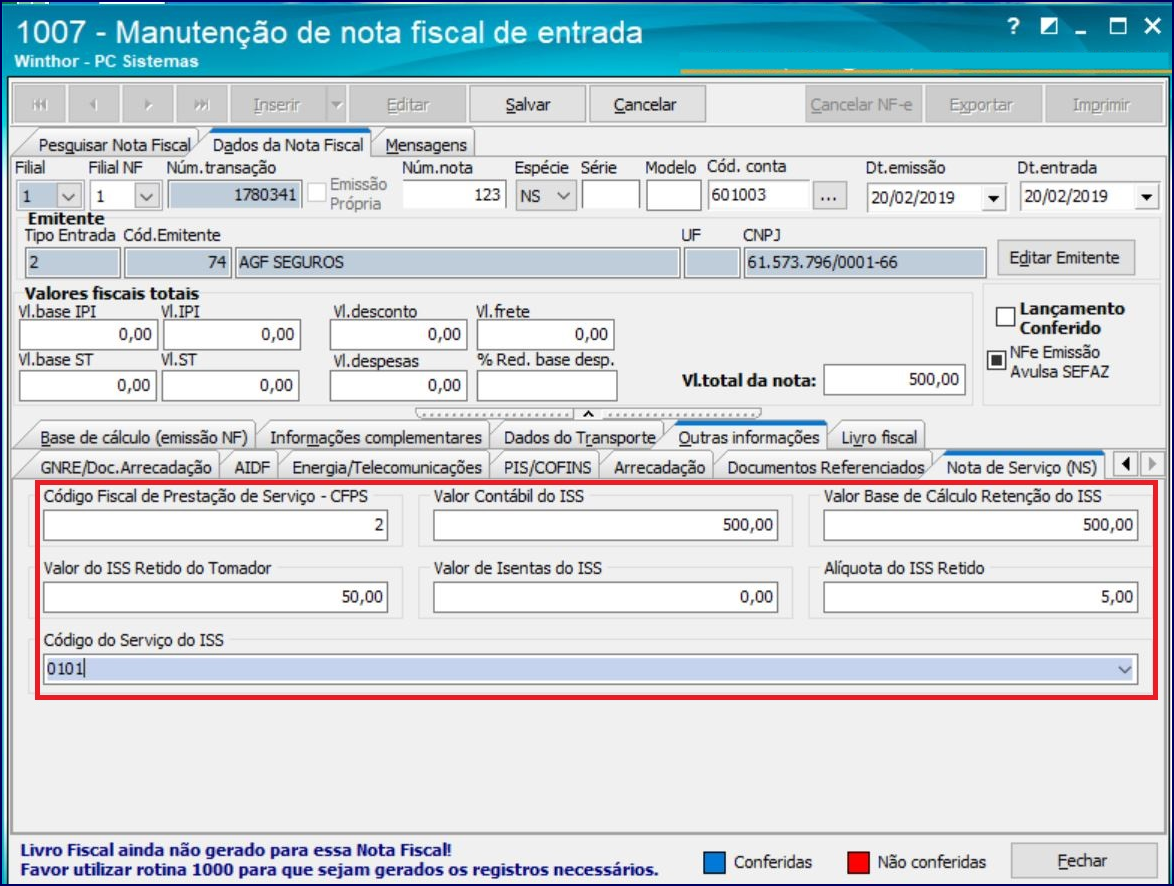The image size is (1174, 886).
Task: Click the Fechar button
Action: (x=1083, y=861)
